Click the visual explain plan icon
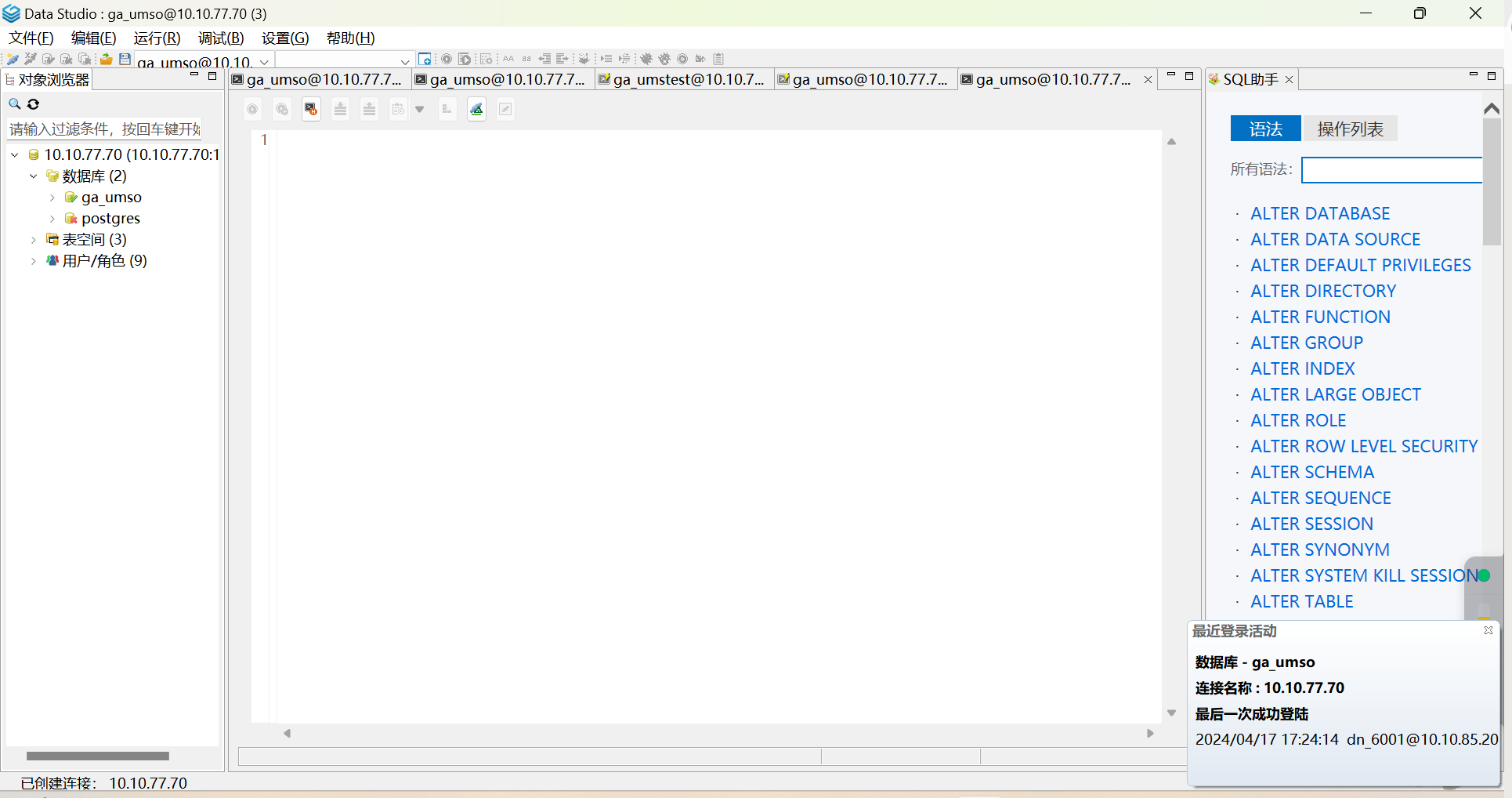 coord(476,109)
